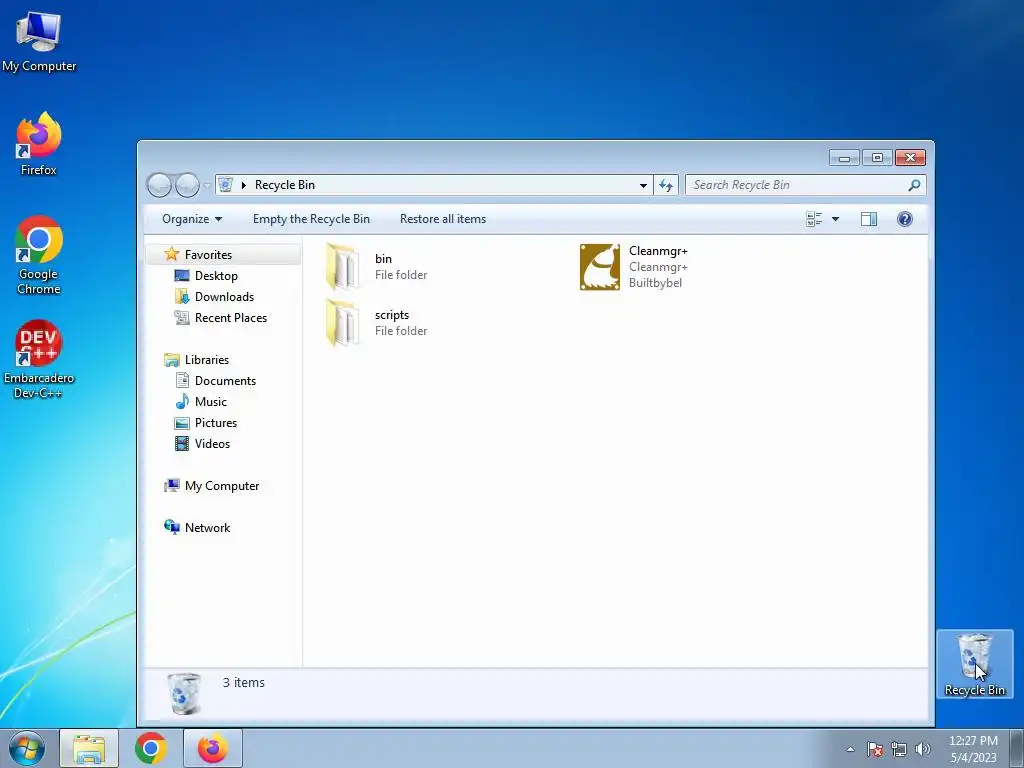The height and width of the screenshot is (768, 1024).
Task: Select Network in navigation pane
Action: pos(207,528)
